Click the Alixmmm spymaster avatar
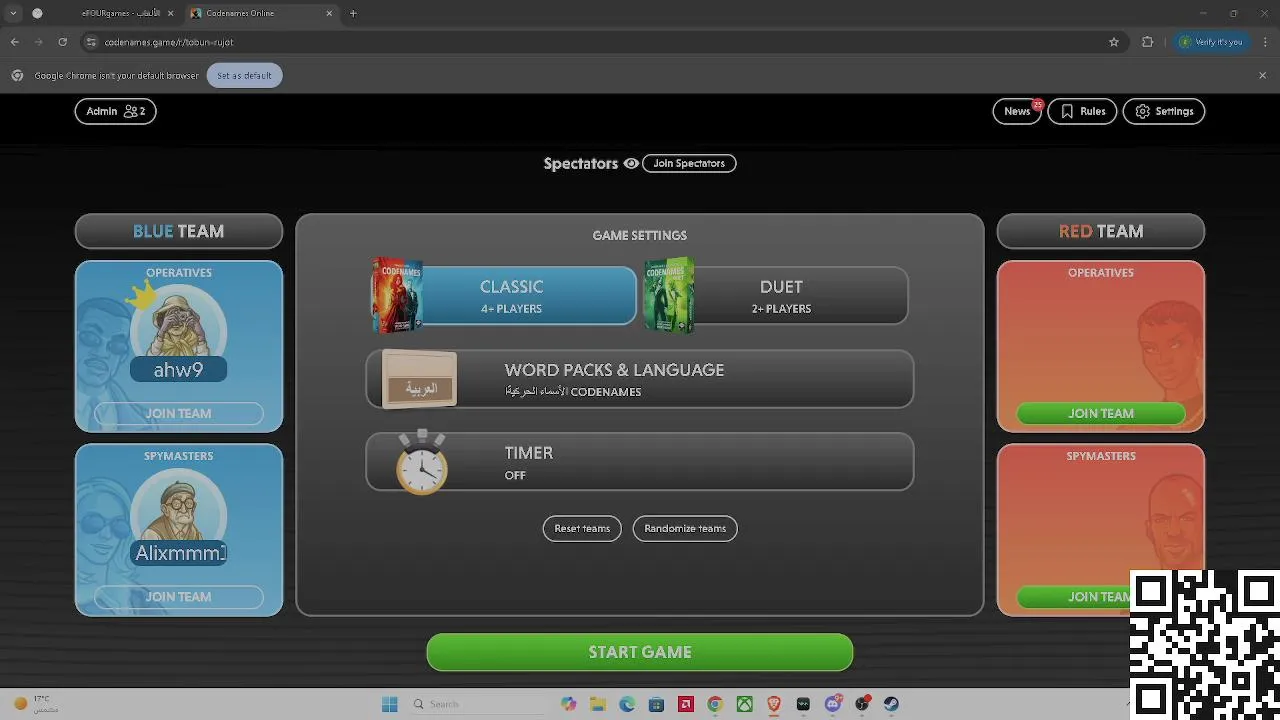 tap(179, 506)
